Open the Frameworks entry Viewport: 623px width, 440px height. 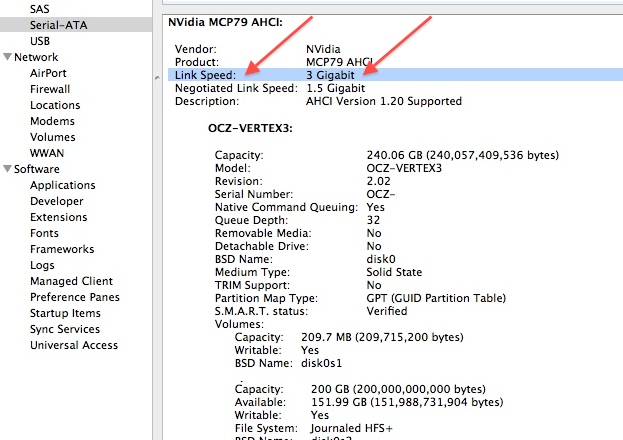(x=62, y=249)
